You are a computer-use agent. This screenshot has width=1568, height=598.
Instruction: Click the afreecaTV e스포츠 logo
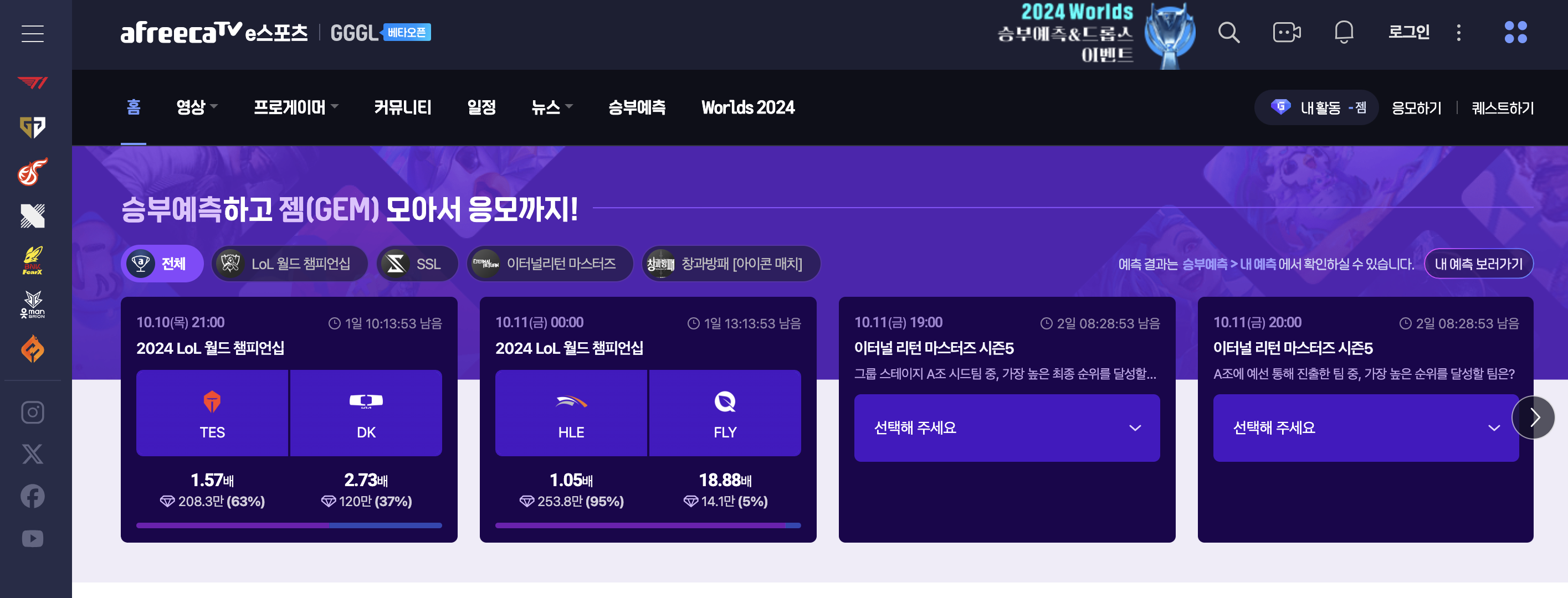pyautogui.click(x=214, y=33)
